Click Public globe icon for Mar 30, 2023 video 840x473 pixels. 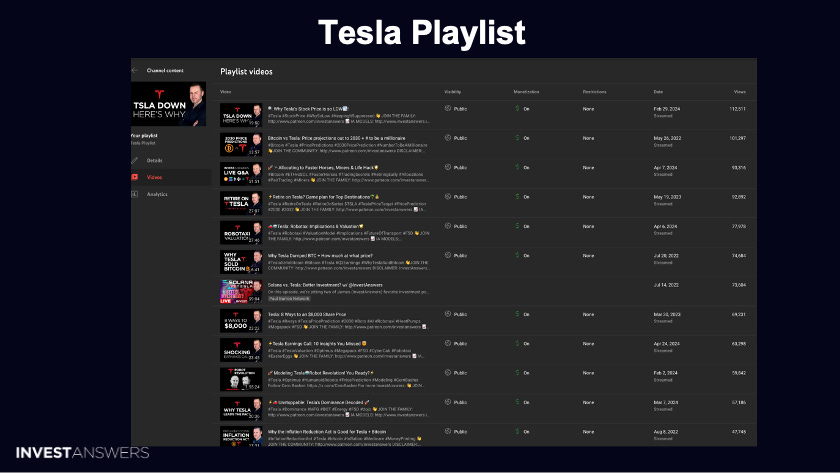448,314
